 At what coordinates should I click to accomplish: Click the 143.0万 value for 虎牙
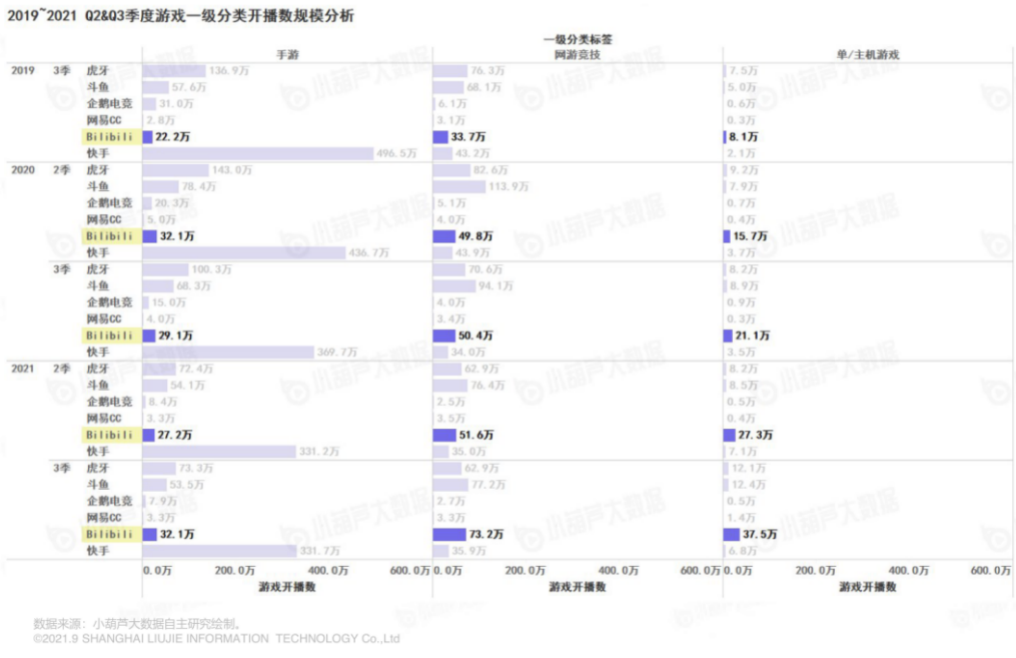pos(232,170)
